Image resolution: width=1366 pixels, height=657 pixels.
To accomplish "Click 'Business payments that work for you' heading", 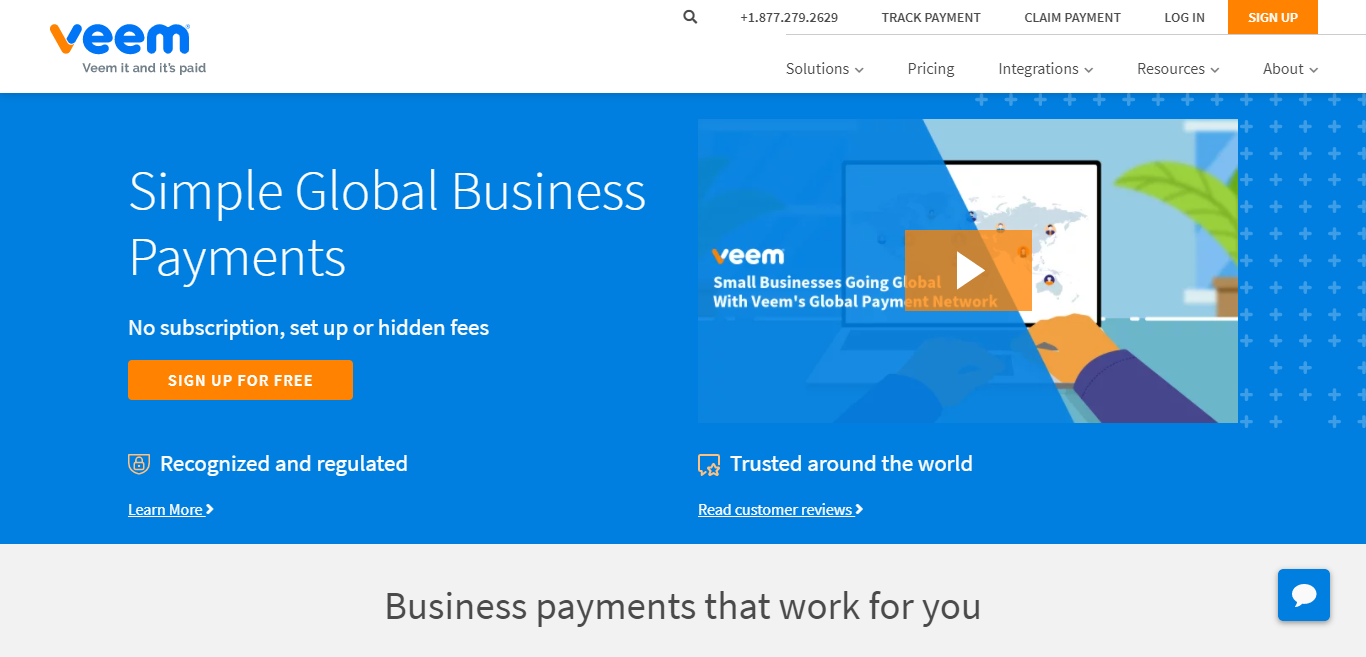I will point(683,606).
